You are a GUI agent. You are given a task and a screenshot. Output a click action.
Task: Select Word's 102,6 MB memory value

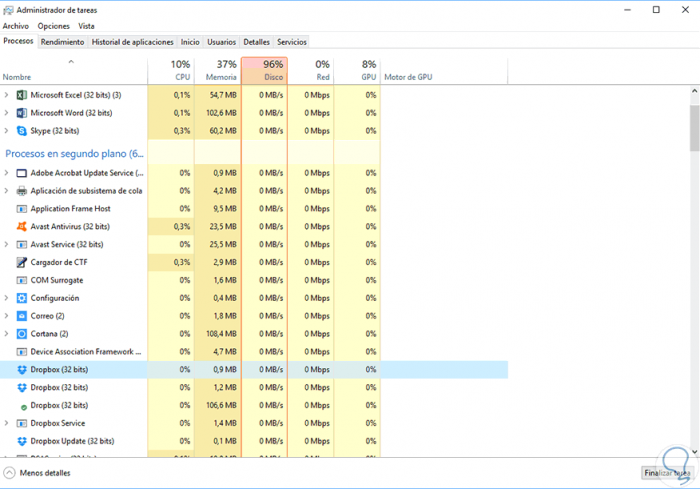pos(221,113)
